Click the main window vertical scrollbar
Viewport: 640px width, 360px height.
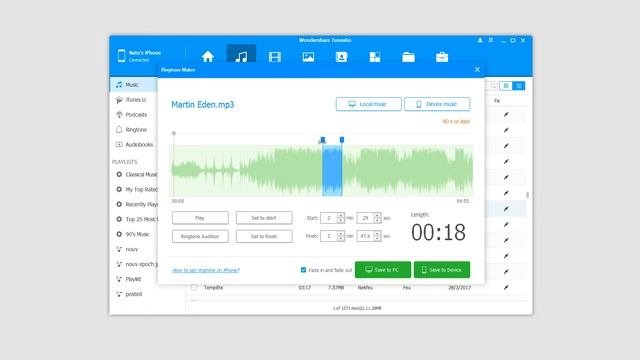tap(528, 195)
